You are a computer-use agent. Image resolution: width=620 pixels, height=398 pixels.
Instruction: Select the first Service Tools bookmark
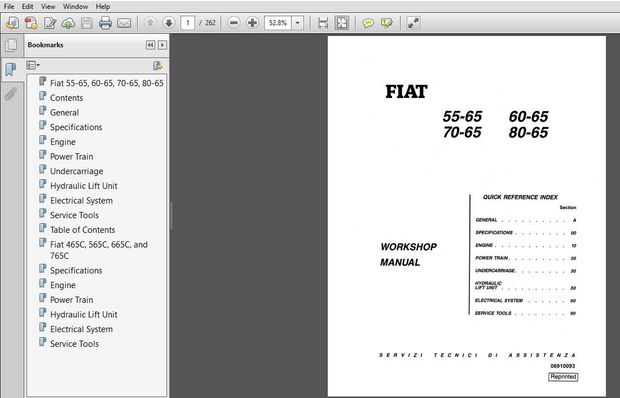click(74, 215)
